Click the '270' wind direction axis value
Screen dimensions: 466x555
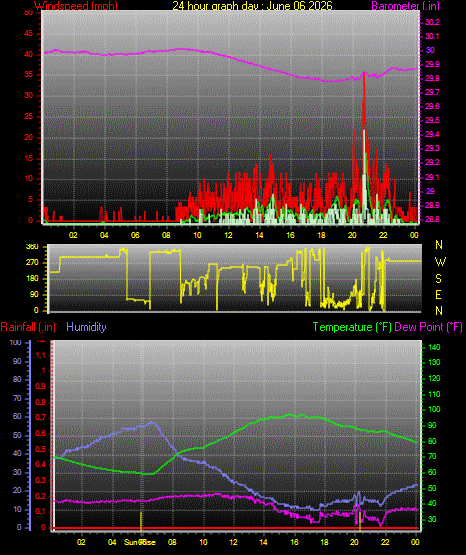pyautogui.click(x=32, y=263)
